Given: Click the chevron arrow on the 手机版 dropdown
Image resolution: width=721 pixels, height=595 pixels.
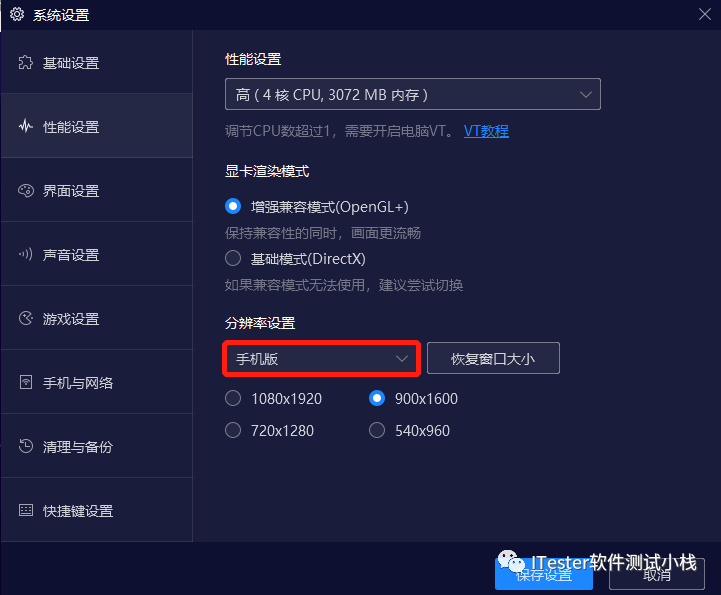Looking at the screenshot, I should pyautogui.click(x=402, y=359).
